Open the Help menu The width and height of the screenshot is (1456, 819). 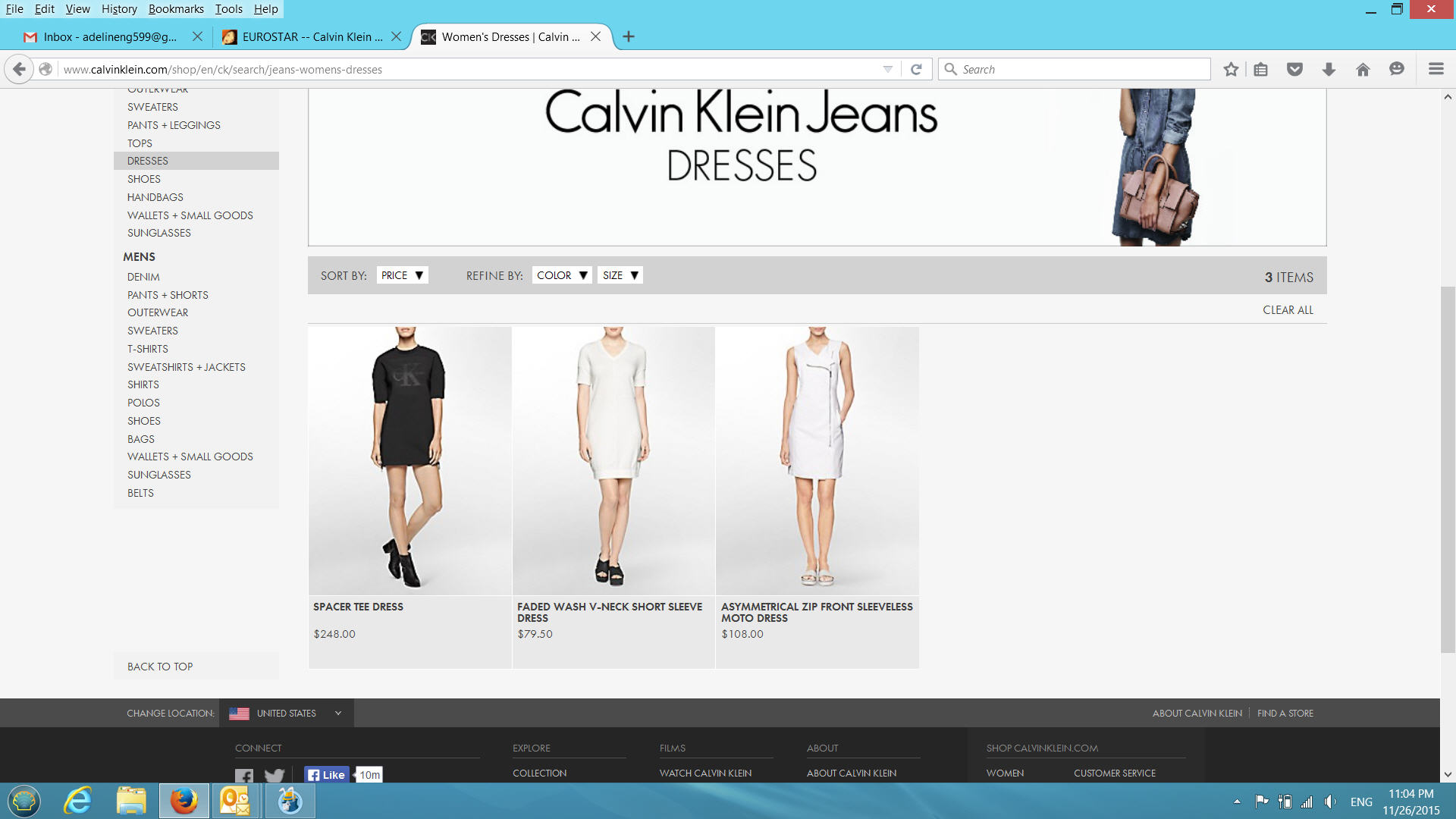(x=265, y=9)
